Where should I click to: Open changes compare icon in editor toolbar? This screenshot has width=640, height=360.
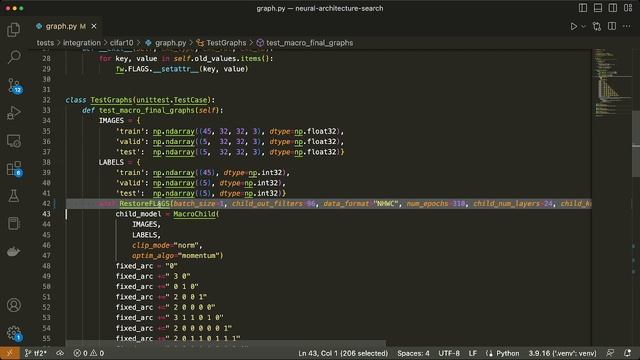pos(597,26)
